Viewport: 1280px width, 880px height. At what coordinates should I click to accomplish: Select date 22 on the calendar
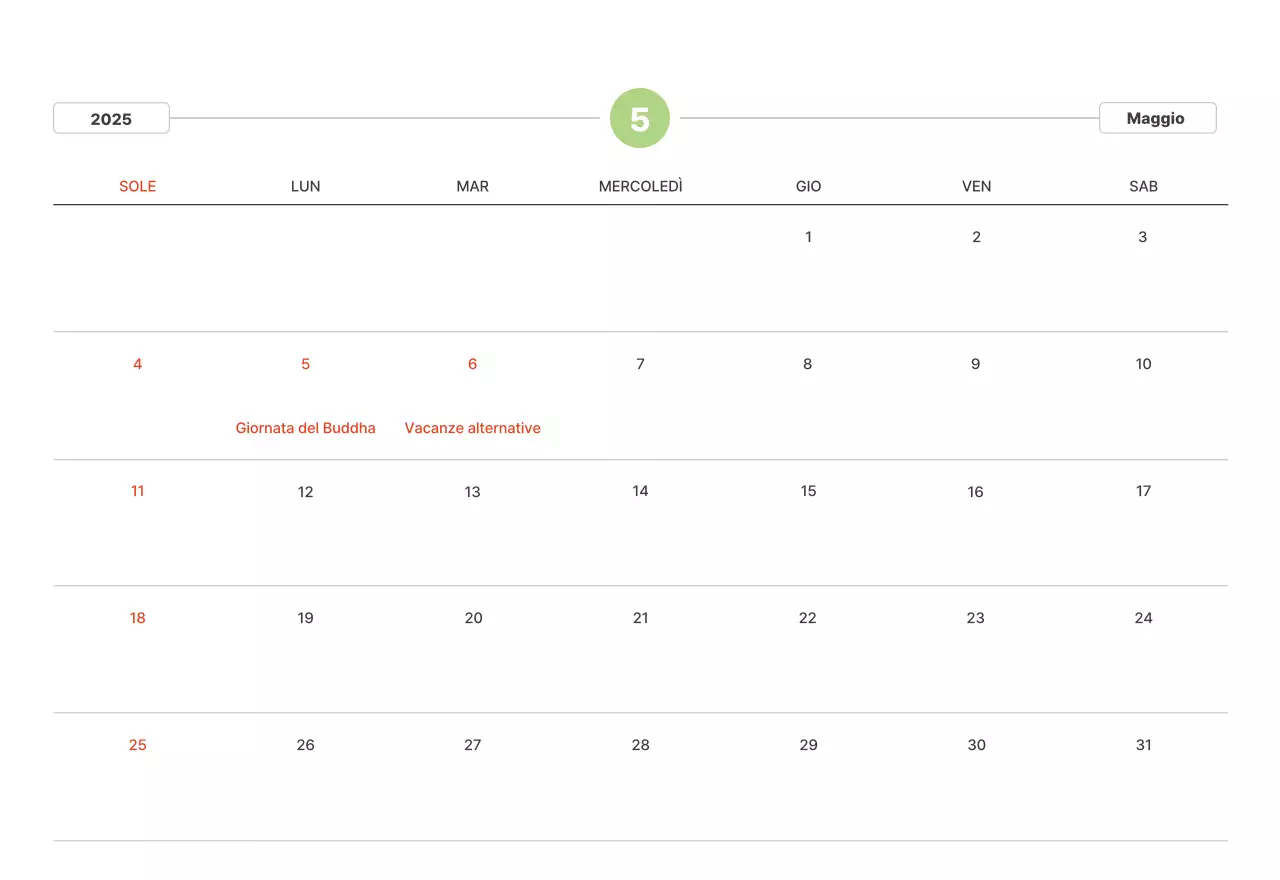pyautogui.click(x=808, y=618)
